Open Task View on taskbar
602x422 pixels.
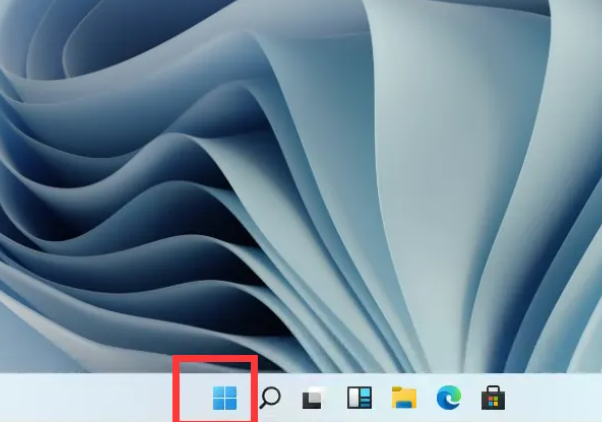pos(312,398)
